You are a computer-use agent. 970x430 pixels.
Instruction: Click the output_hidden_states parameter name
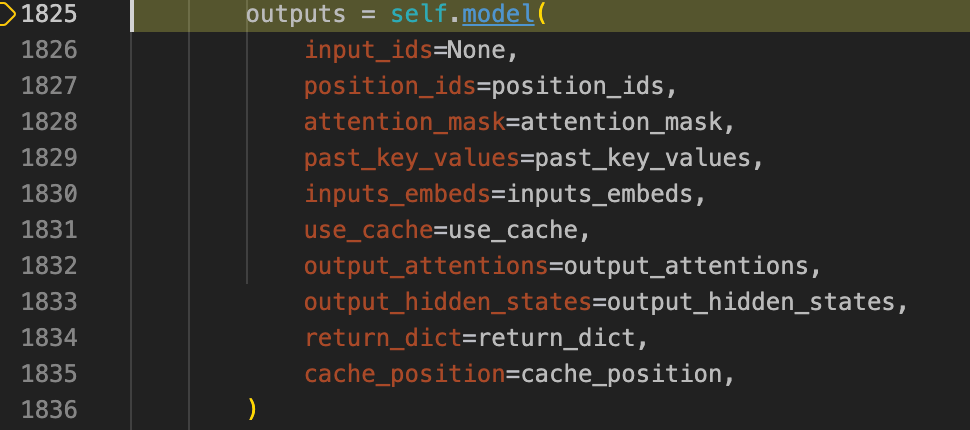(448, 302)
